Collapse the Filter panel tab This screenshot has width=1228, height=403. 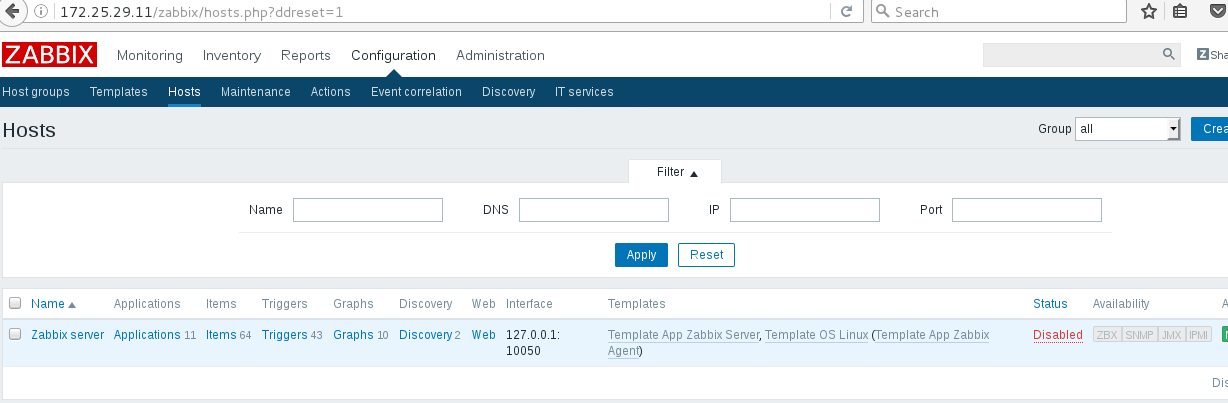(675, 172)
